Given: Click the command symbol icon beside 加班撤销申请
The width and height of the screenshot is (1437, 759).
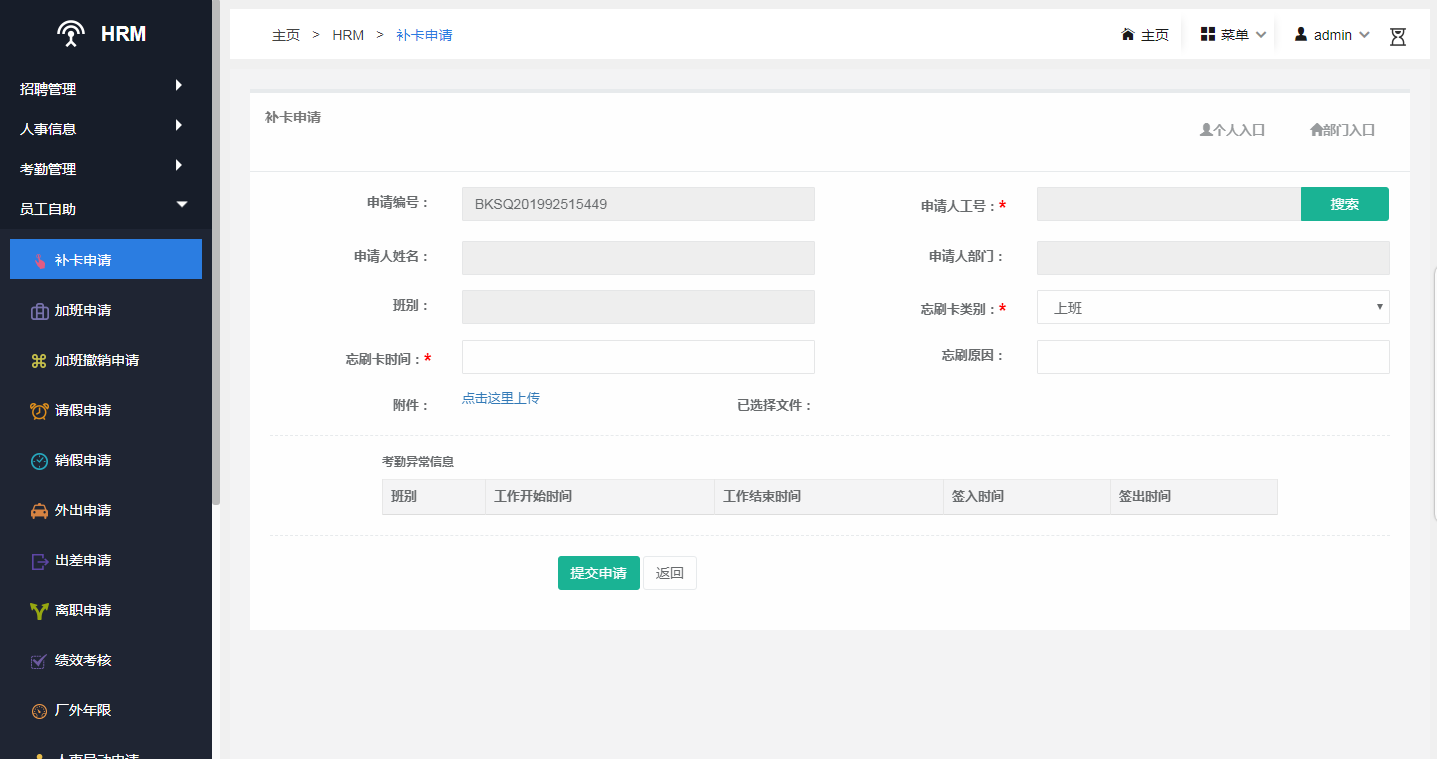Looking at the screenshot, I should tap(39, 361).
